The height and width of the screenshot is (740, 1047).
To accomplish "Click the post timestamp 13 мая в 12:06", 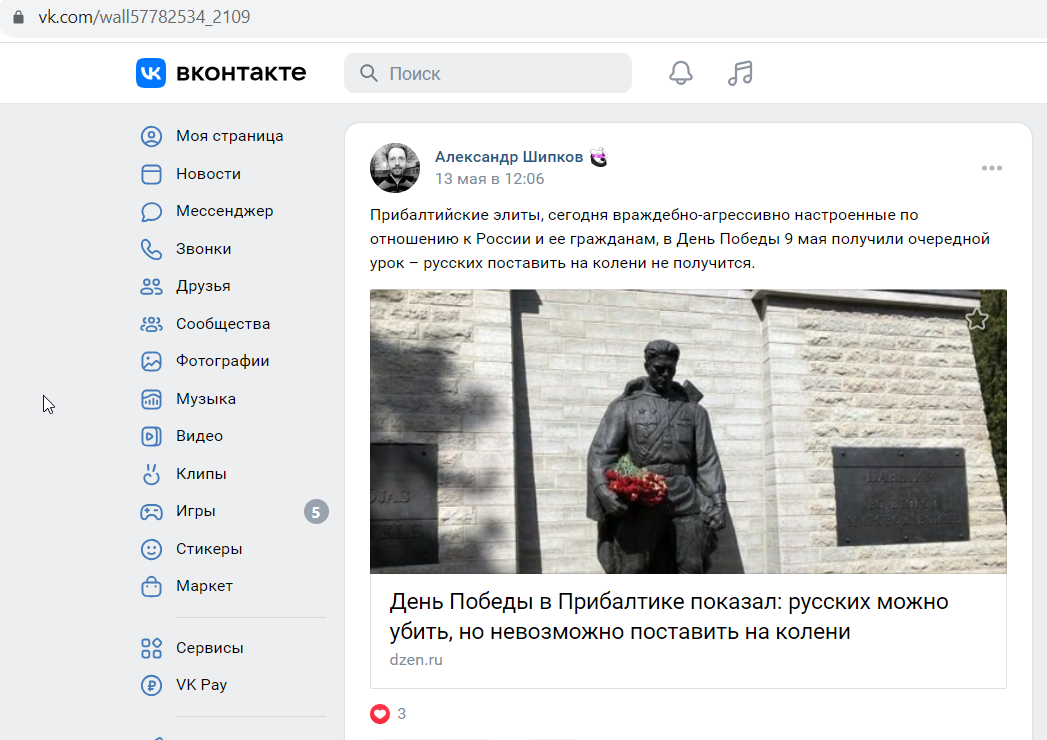I will tap(489, 179).
